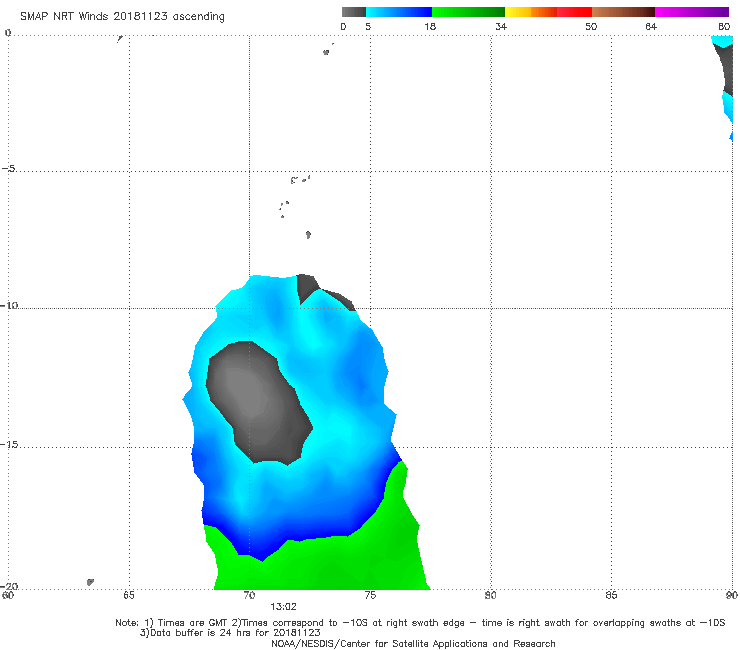The height and width of the screenshot is (650, 740).
Task: Click longitude axis label '85'
Action: click(x=611, y=595)
